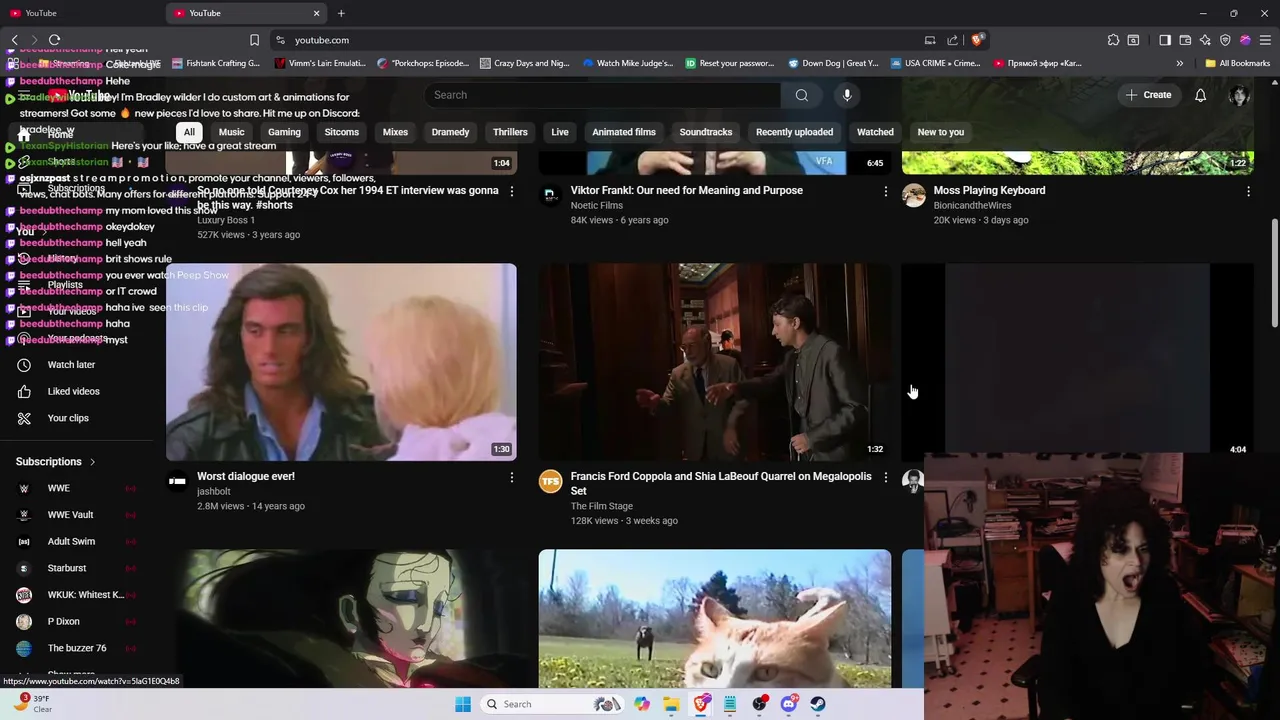Open Copilot from the taskbar

(x=642, y=704)
